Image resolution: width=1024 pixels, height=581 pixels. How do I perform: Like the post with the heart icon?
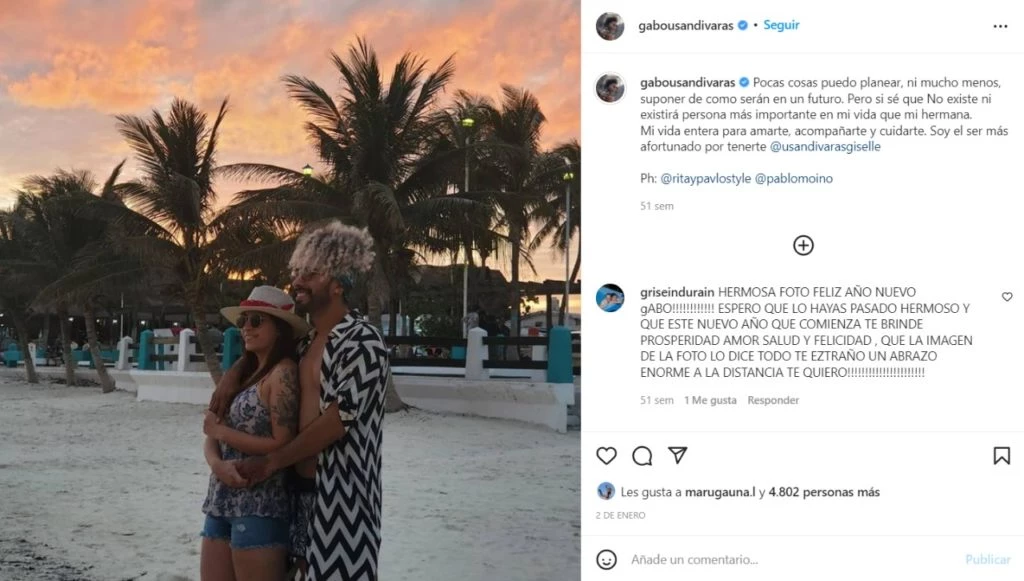(x=606, y=456)
